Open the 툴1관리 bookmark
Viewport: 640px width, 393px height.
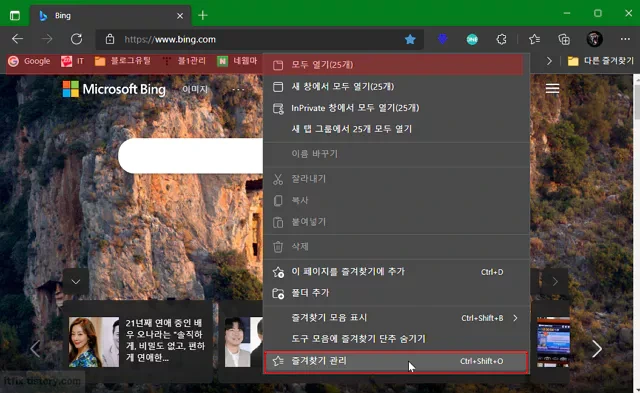click(x=184, y=61)
